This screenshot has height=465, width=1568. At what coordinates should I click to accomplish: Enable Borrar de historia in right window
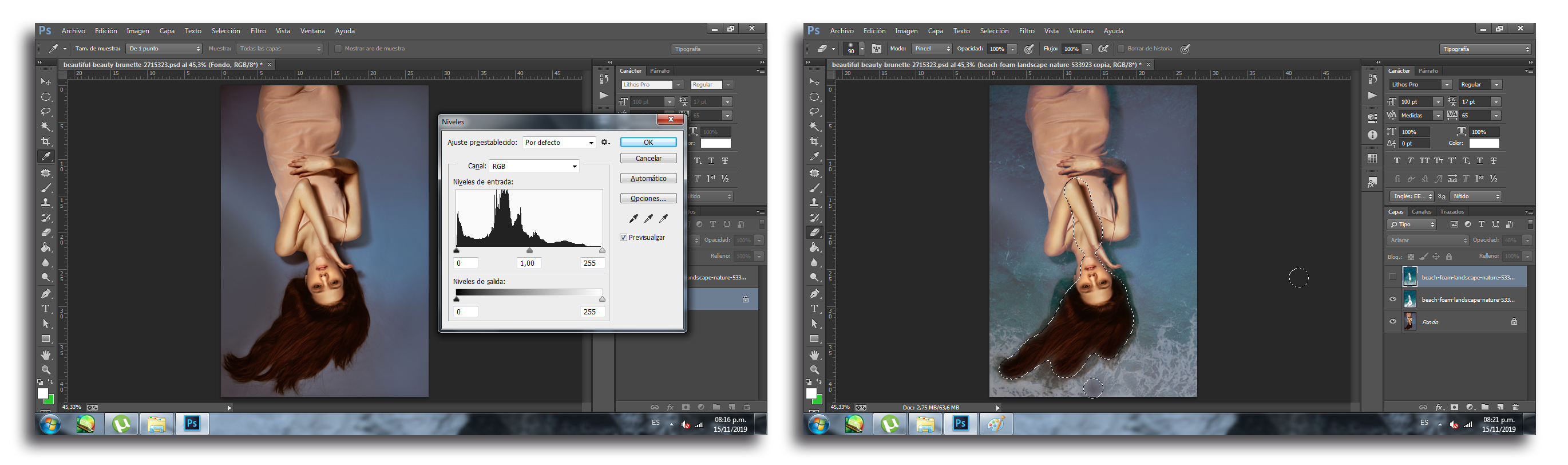[1121, 49]
